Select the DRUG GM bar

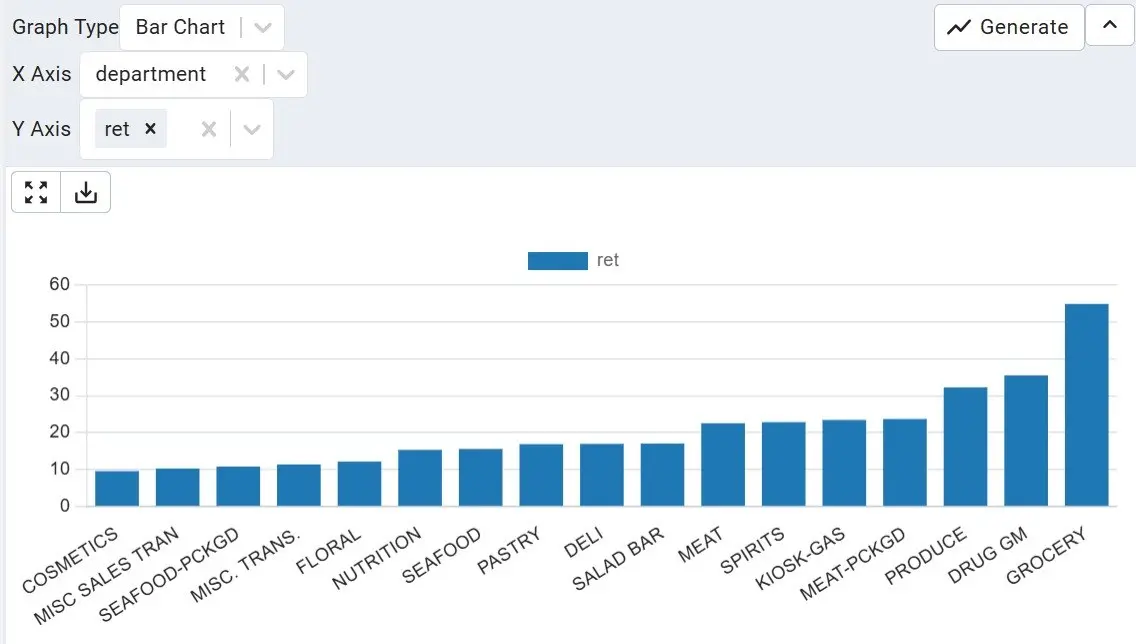pos(1025,441)
